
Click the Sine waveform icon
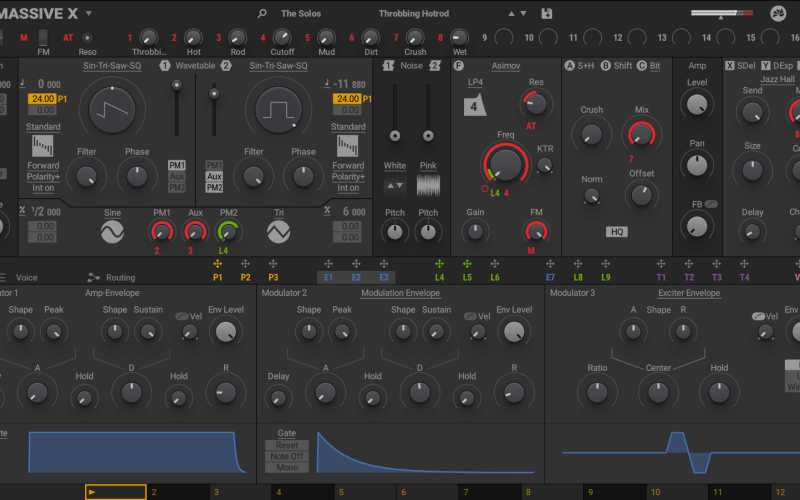click(x=112, y=232)
